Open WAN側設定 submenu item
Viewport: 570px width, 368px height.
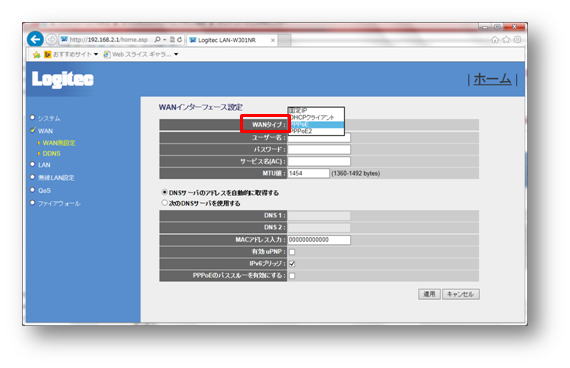coord(59,143)
